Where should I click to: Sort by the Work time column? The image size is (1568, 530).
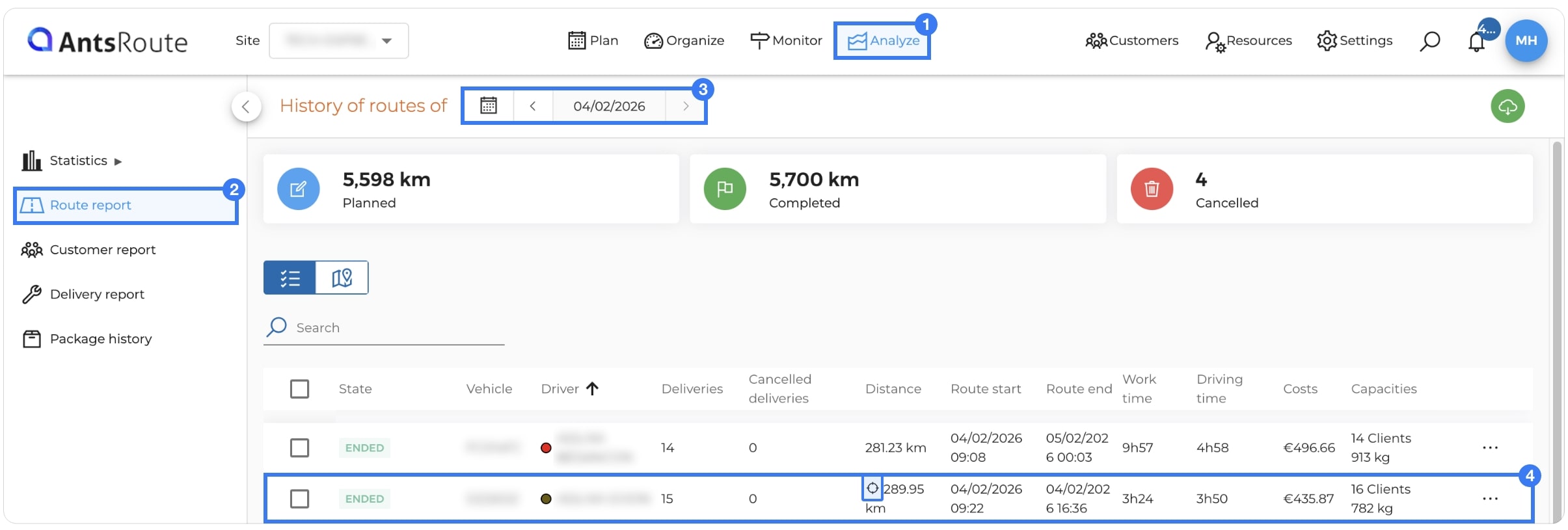pos(1139,389)
